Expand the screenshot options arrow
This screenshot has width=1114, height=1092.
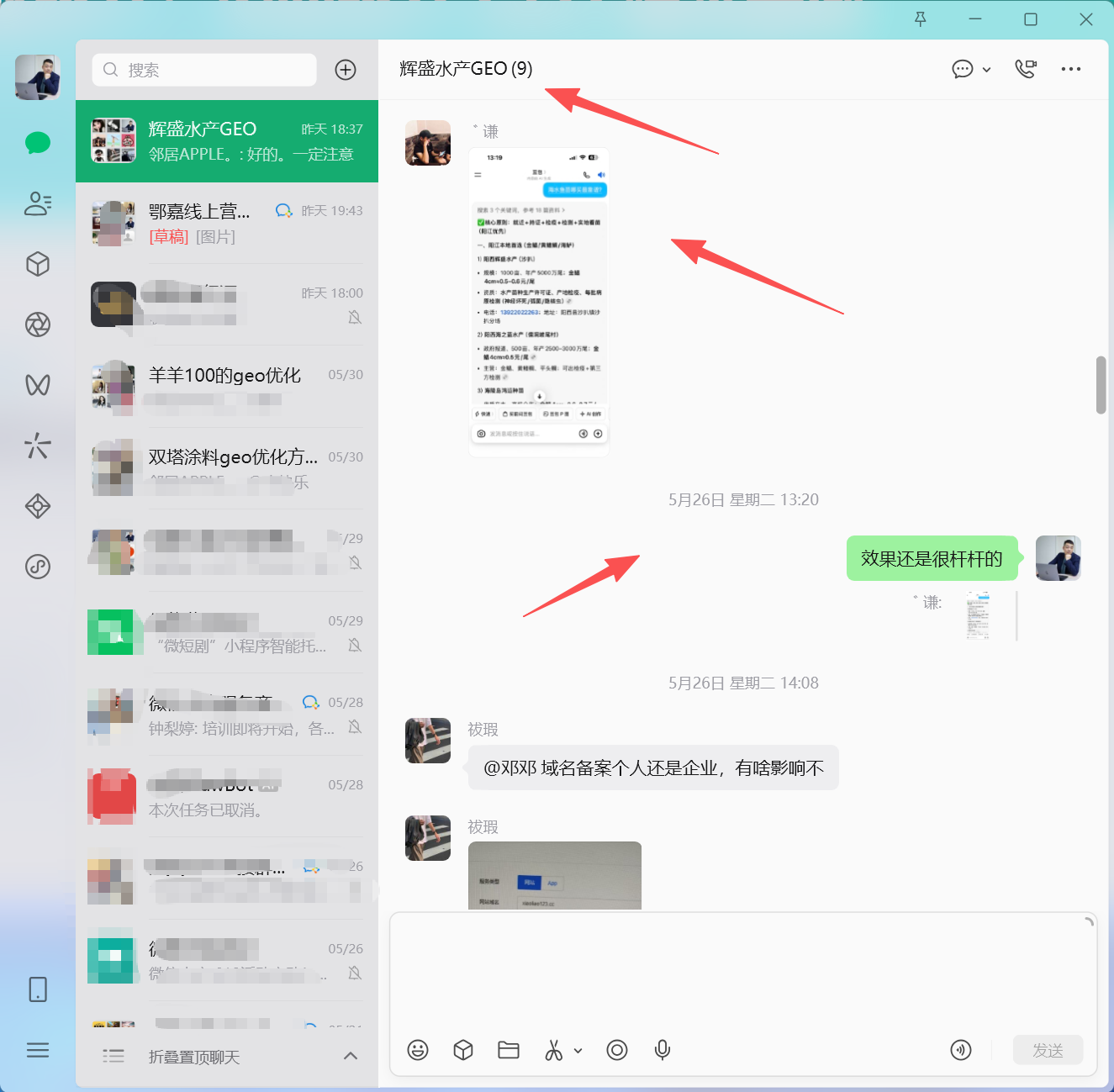pyautogui.click(x=578, y=1051)
